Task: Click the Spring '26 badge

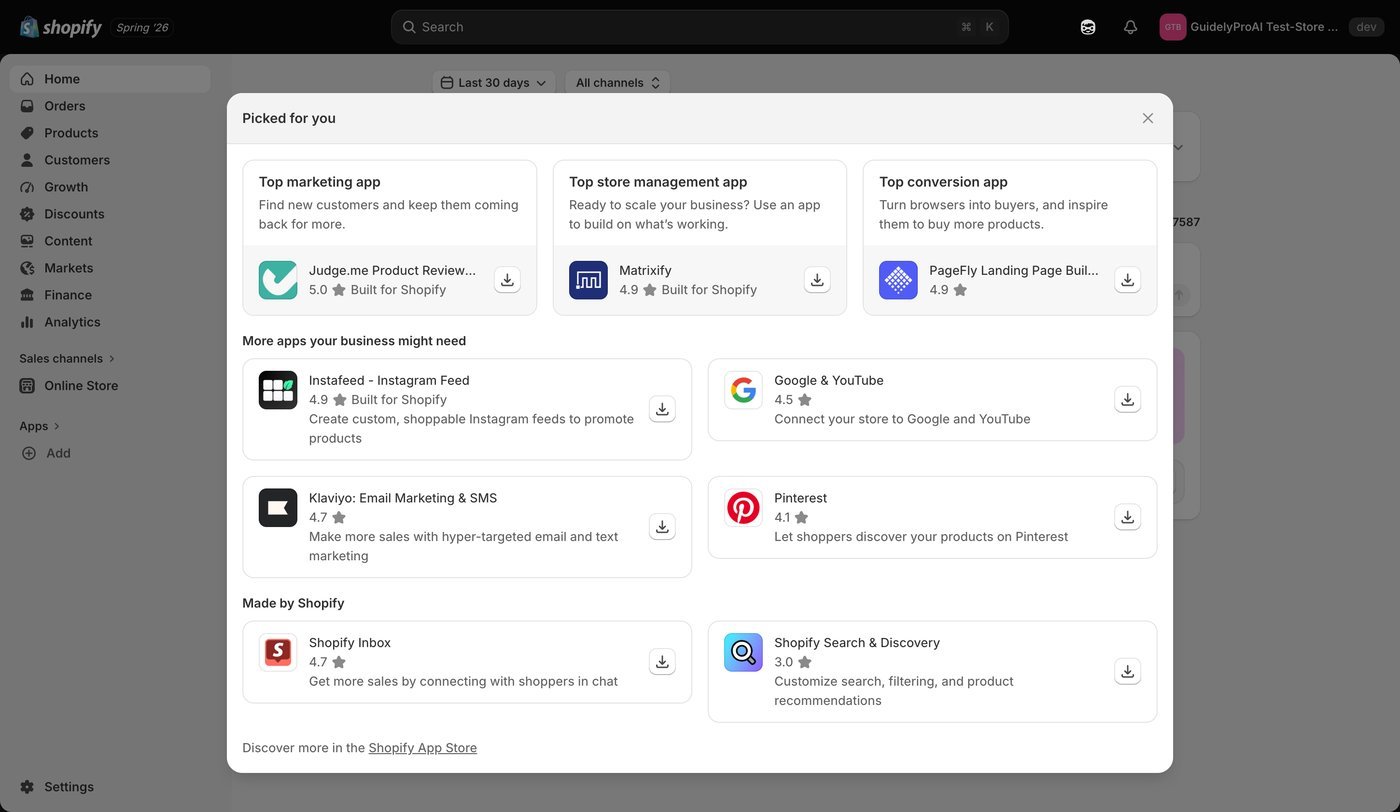Action: pos(142,28)
